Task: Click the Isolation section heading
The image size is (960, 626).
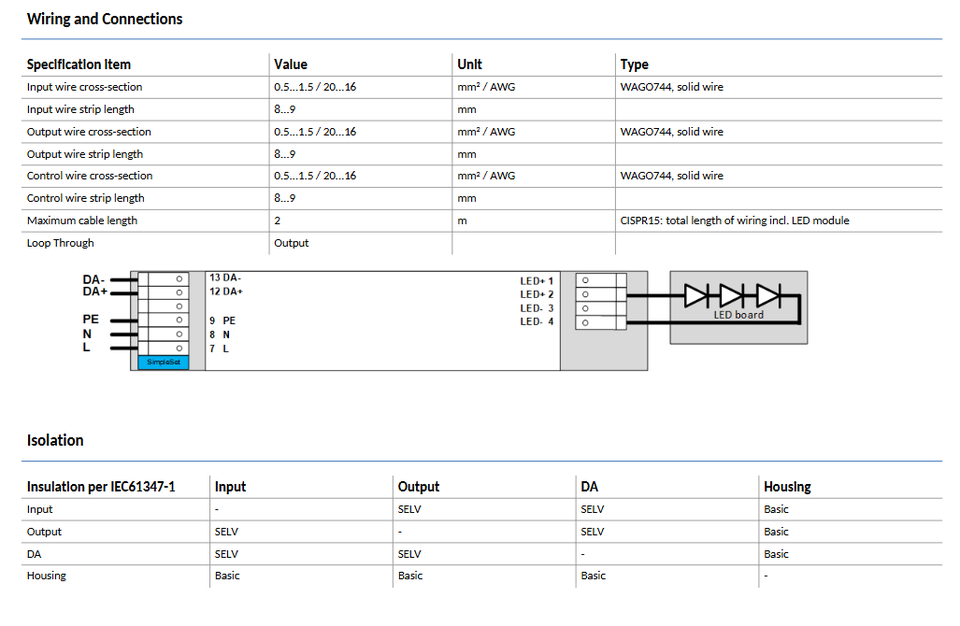Action: [55, 440]
